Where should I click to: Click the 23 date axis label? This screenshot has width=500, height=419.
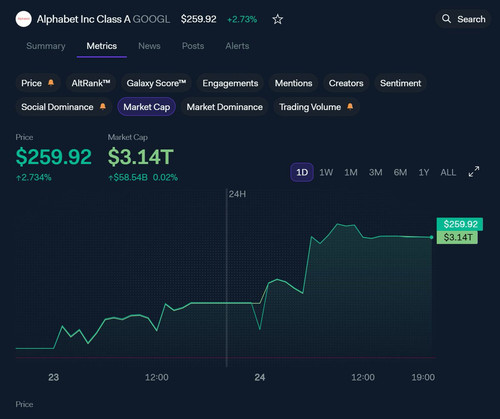[x=53, y=377]
